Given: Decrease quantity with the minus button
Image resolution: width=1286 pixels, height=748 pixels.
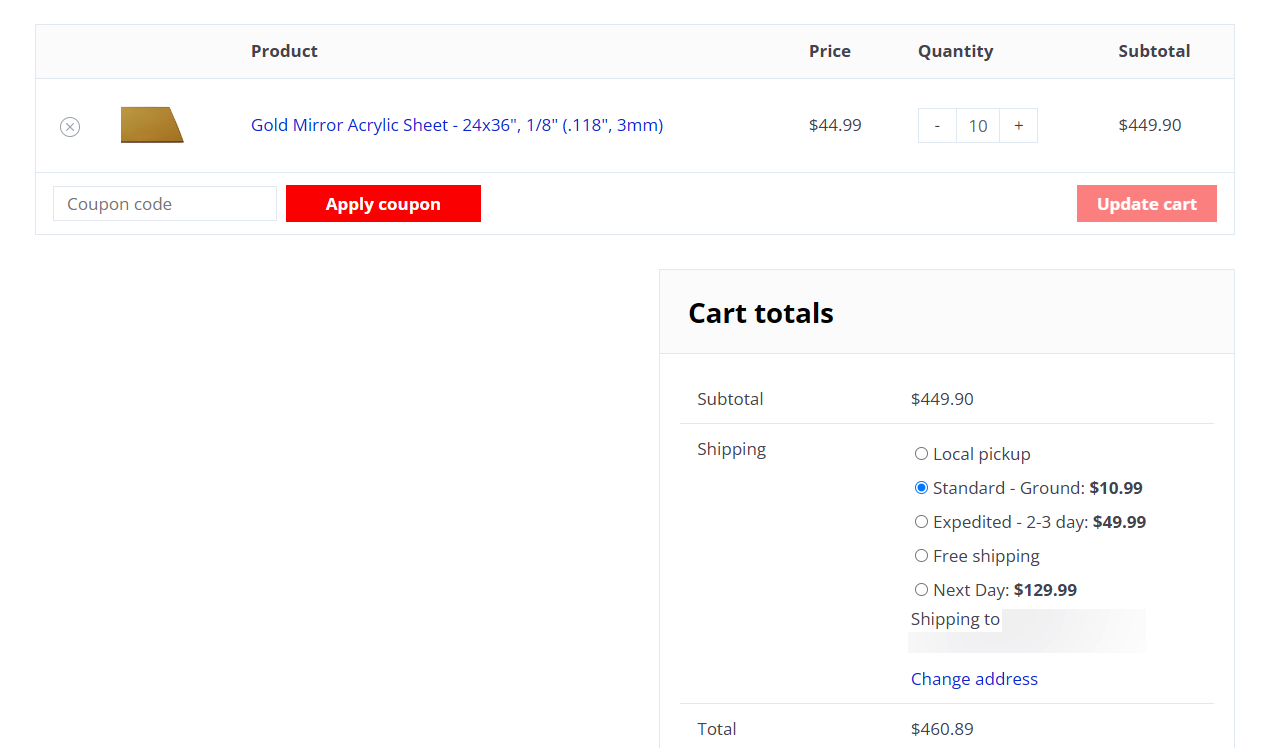Looking at the screenshot, I should (937, 126).
